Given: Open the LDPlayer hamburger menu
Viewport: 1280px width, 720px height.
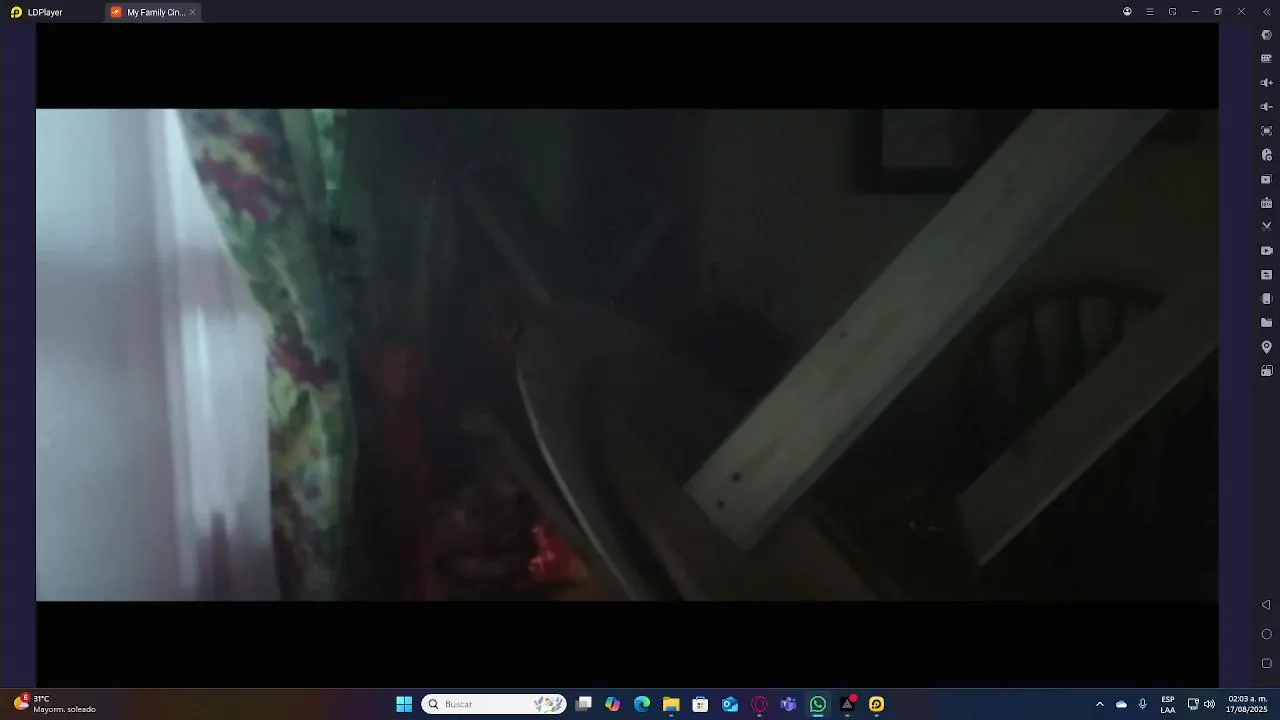Looking at the screenshot, I should coord(1150,12).
